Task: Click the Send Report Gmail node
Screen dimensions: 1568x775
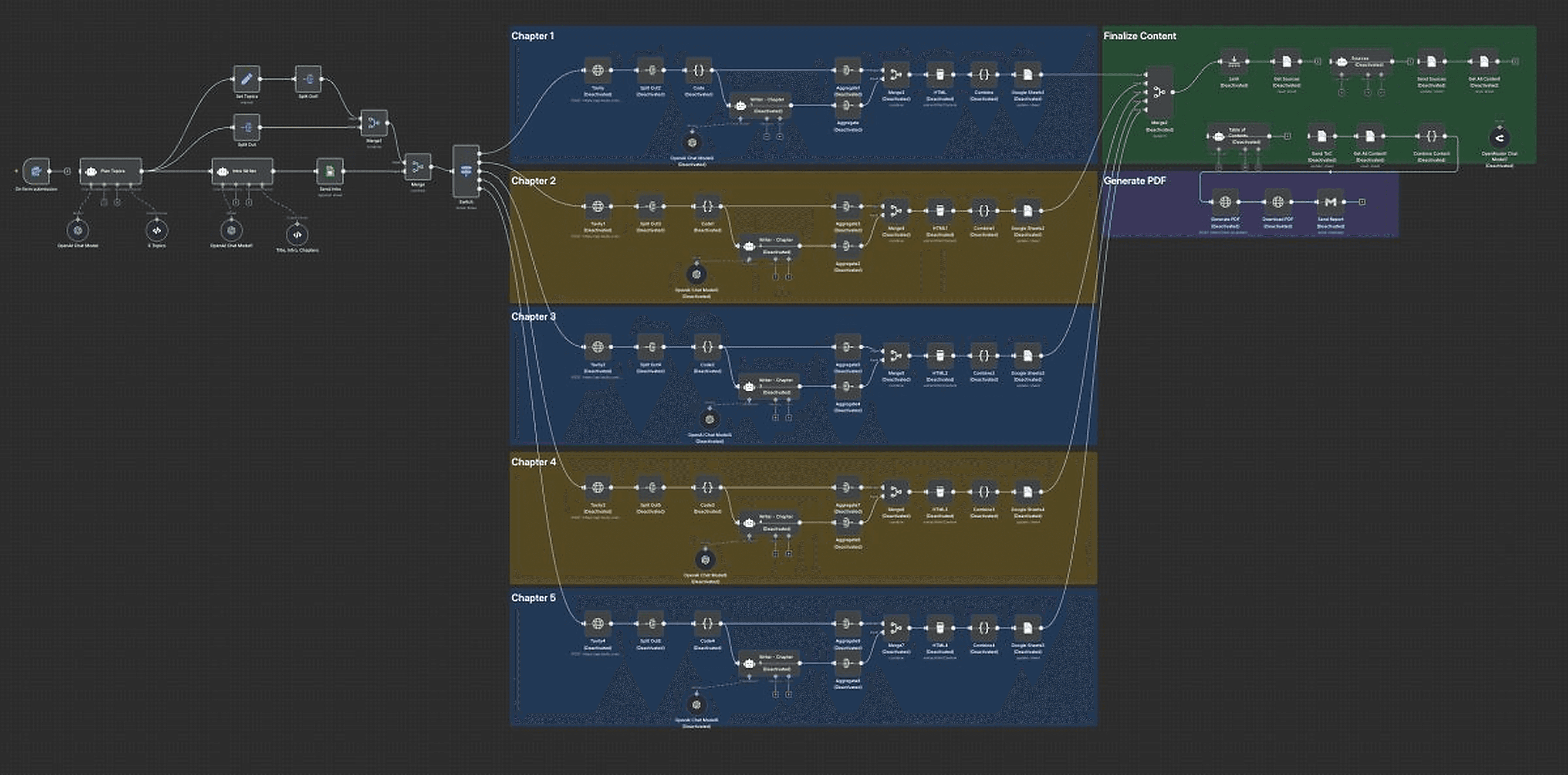Action: coord(1330,202)
